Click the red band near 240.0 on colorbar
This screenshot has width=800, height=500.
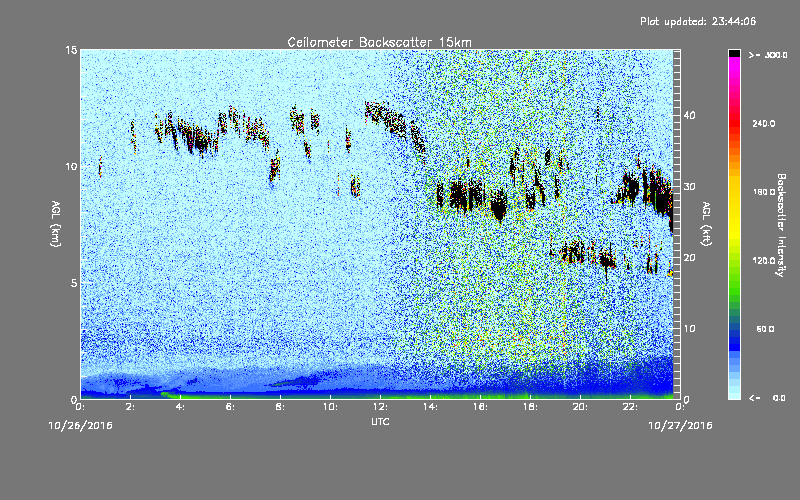(734, 123)
